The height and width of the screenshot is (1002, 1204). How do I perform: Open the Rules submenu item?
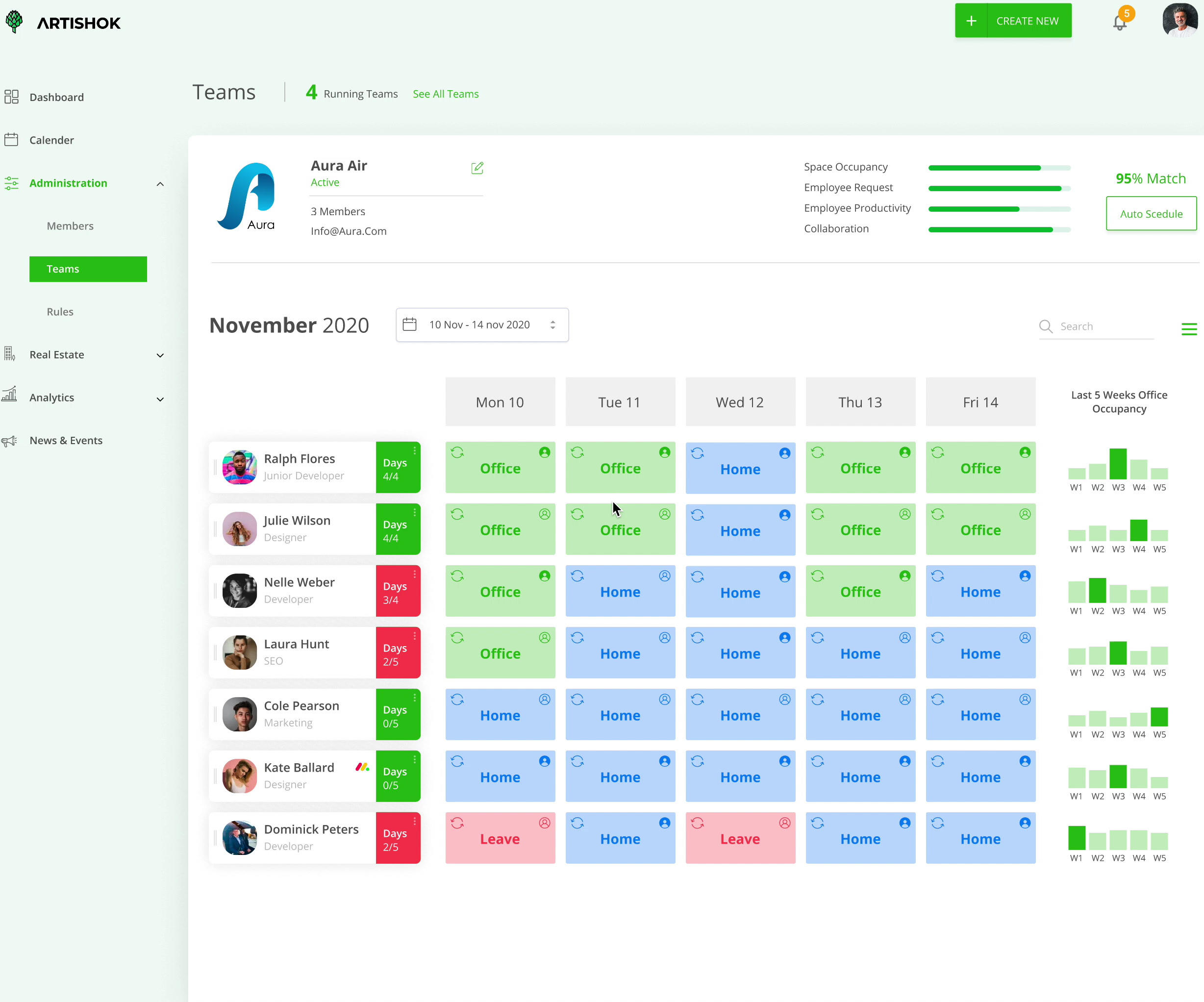[x=60, y=312]
